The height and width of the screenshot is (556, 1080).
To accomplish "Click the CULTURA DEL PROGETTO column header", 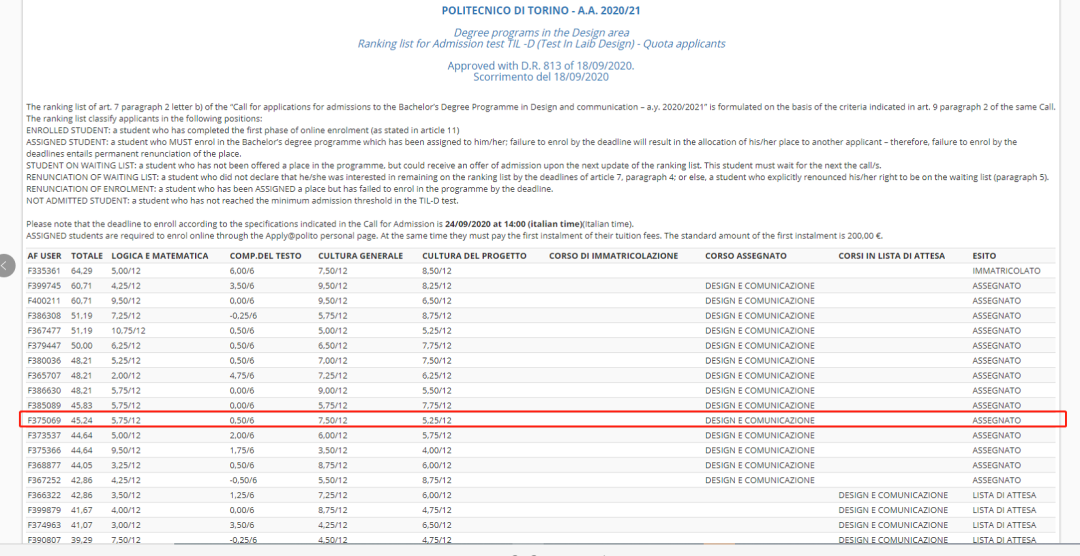I will (x=475, y=256).
